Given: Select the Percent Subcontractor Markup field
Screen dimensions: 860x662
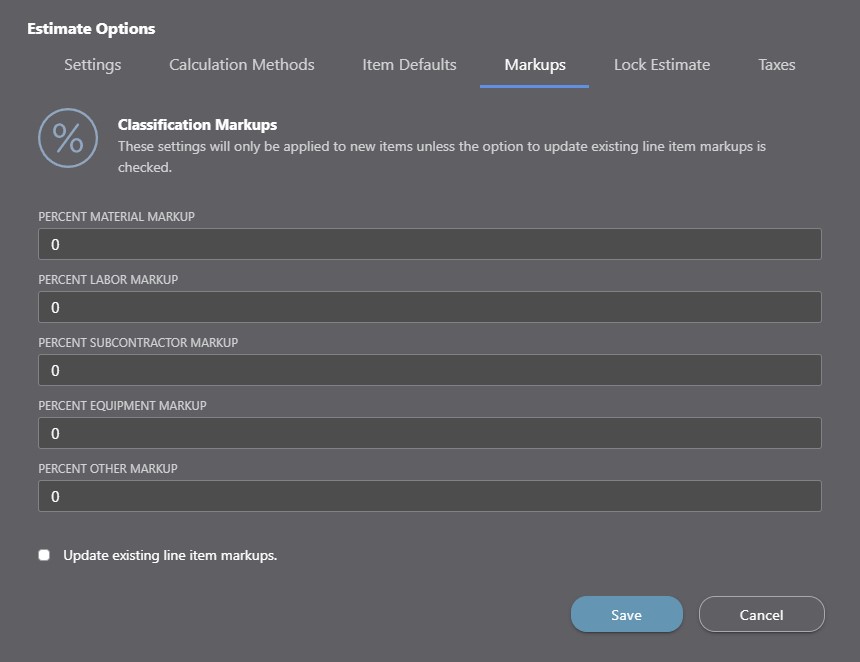Looking at the screenshot, I should [x=429, y=370].
